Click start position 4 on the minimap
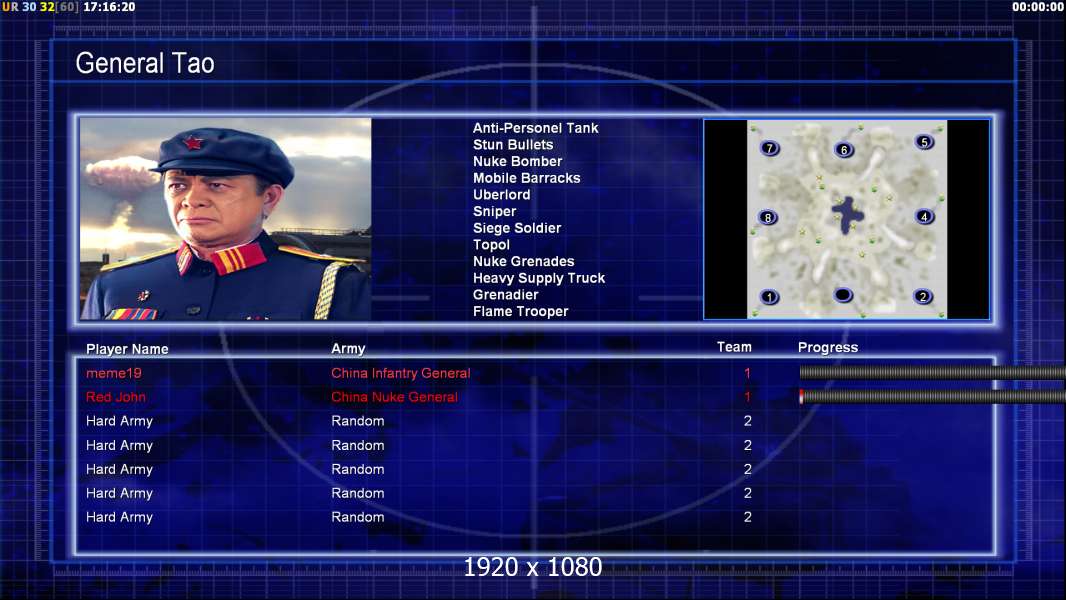The width and height of the screenshot is (1066, 600). (x=924, y=217)
